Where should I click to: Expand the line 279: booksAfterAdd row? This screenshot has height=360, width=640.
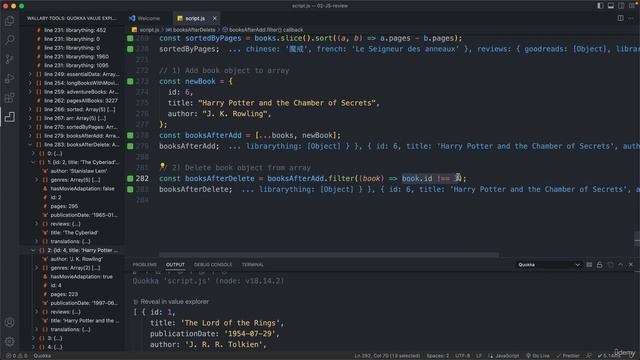[30, 136]
